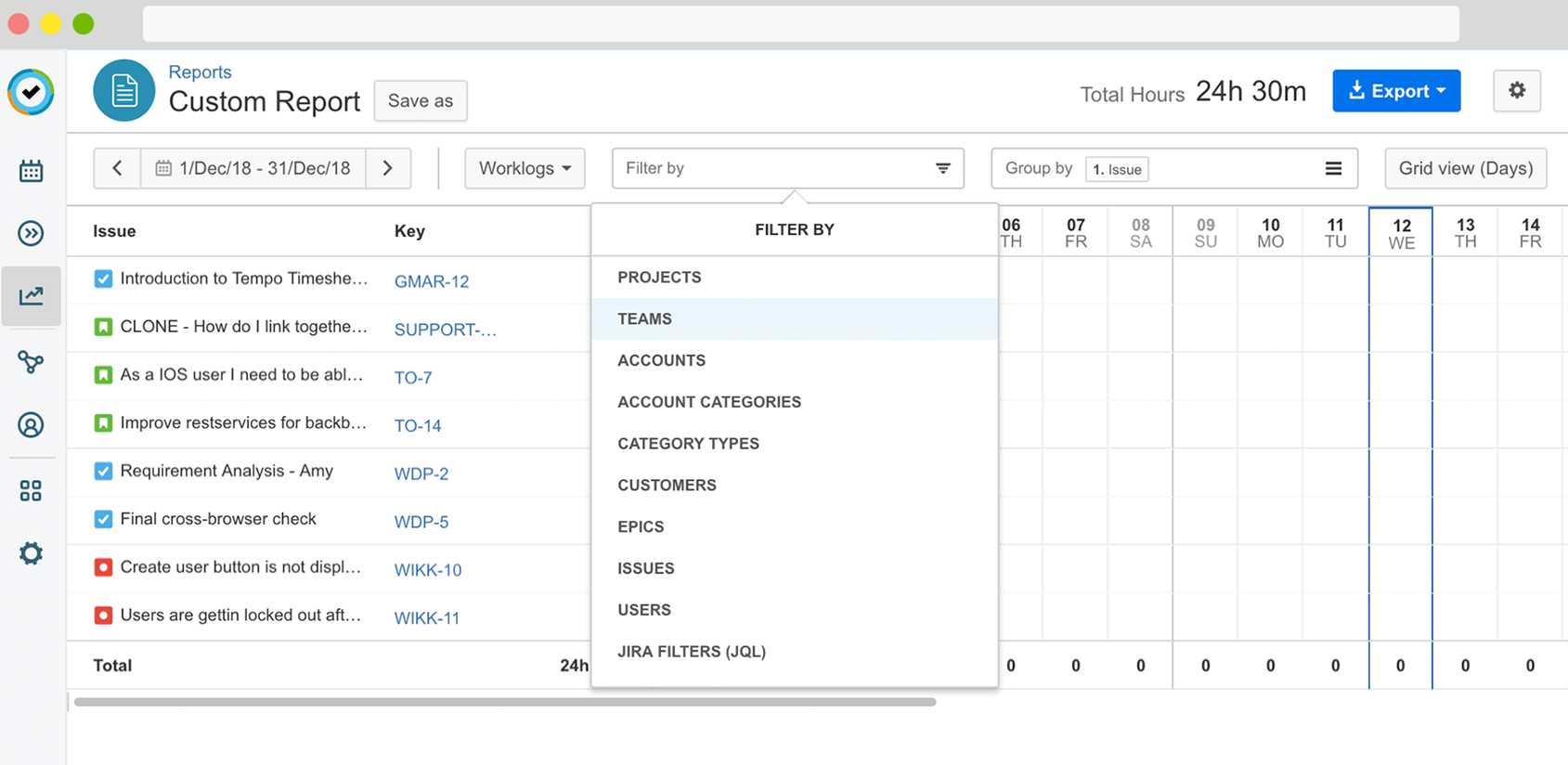Select ACCOUNT CATEGORIES filter option

[x=795, y=402]
